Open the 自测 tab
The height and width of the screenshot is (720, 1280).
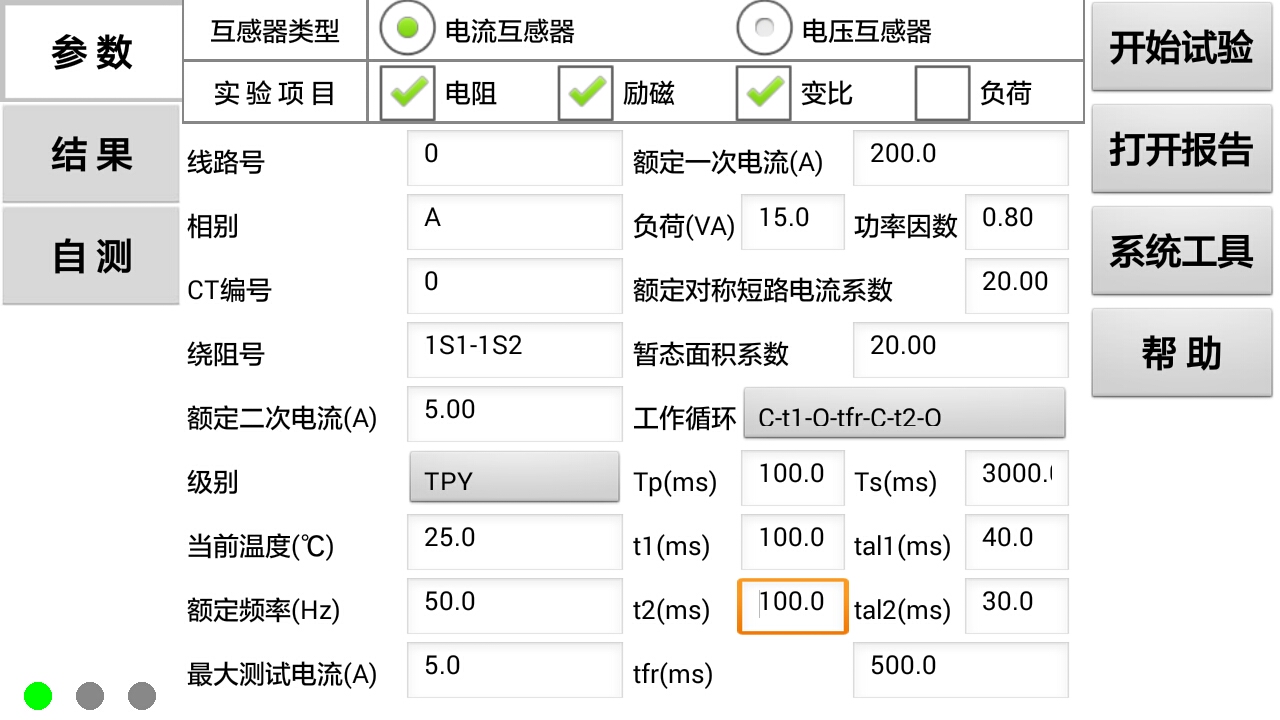[x=92, y=256]
